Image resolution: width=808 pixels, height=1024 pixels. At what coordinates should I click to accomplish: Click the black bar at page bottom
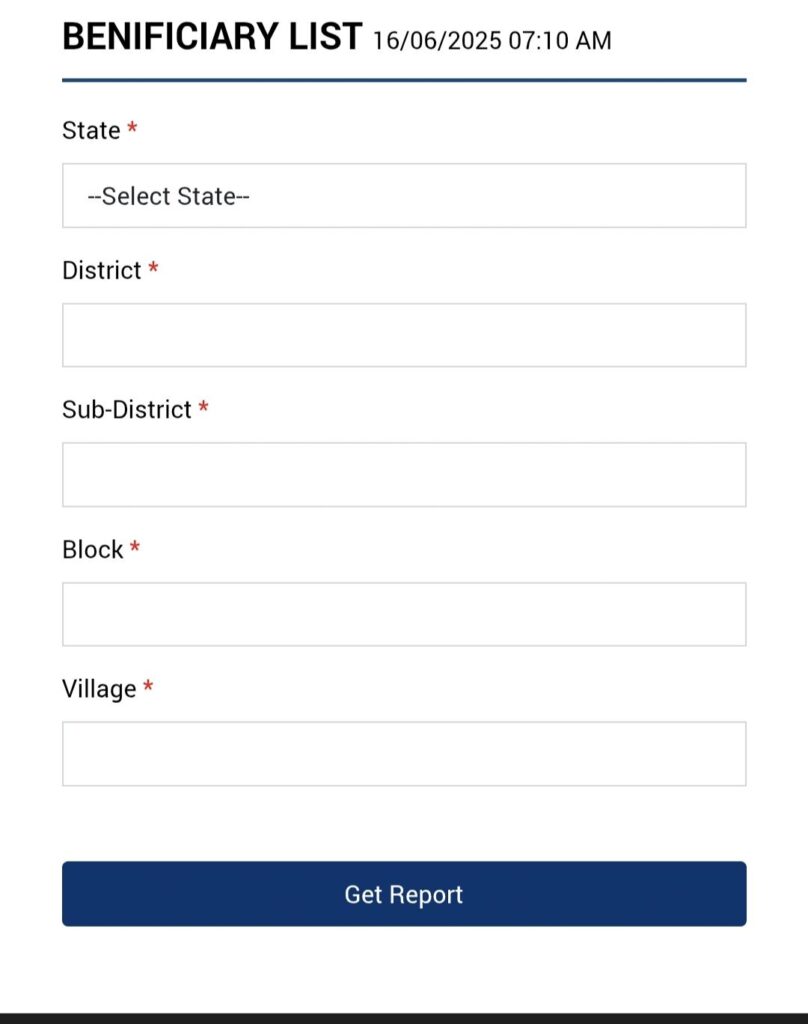404,1018
